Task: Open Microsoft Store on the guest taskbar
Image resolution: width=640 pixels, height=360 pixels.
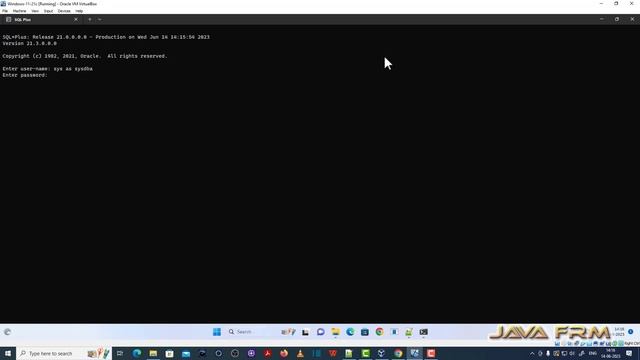Action: tap(365, 332)
